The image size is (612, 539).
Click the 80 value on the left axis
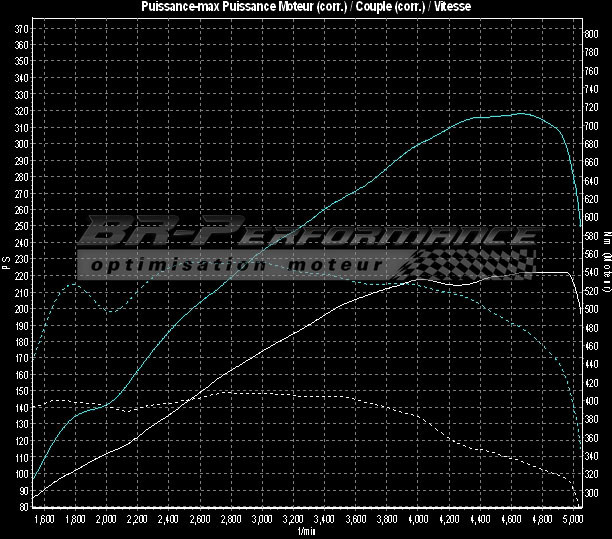click(24, 507)
